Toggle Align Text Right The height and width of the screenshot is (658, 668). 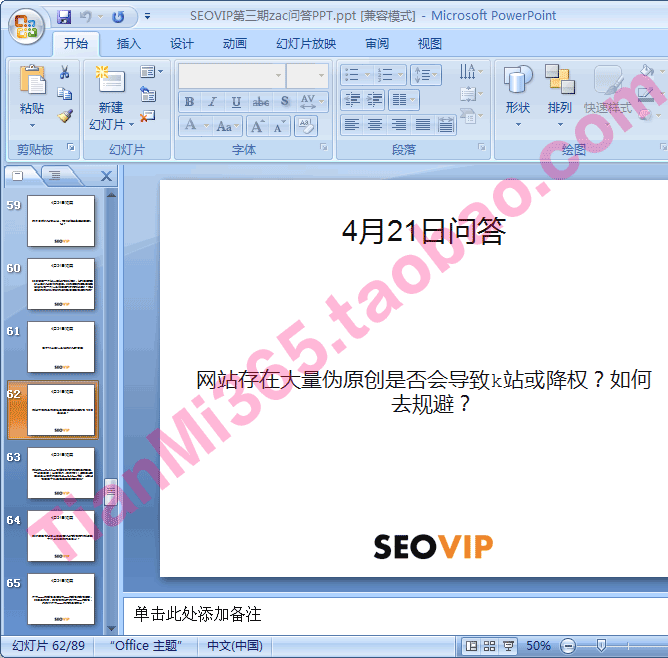399,125
